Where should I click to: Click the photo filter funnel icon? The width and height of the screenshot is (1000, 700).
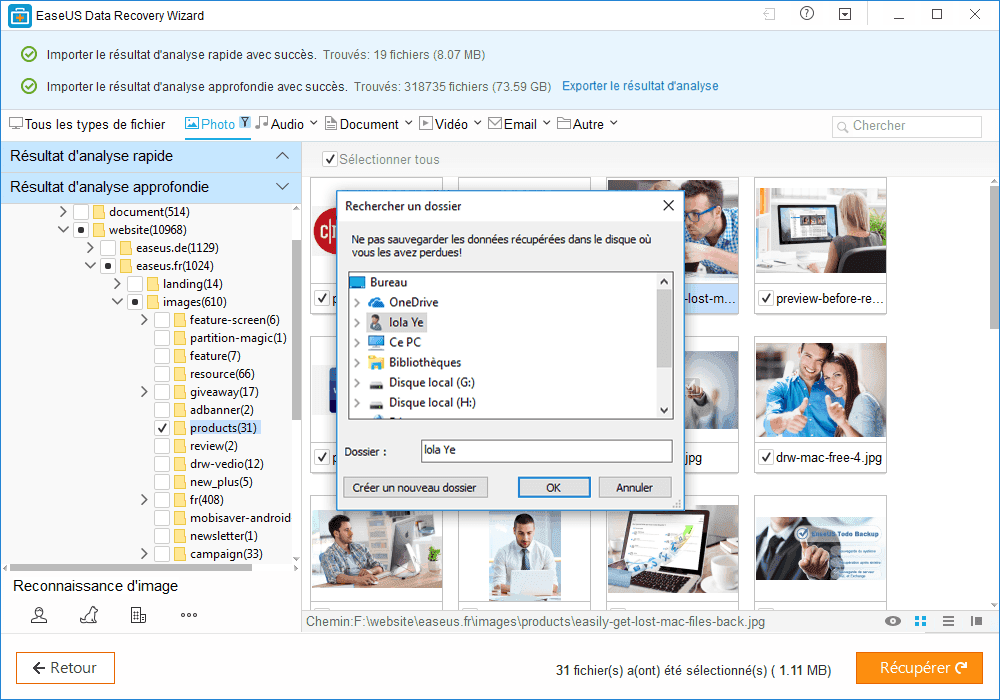[245, 122]
